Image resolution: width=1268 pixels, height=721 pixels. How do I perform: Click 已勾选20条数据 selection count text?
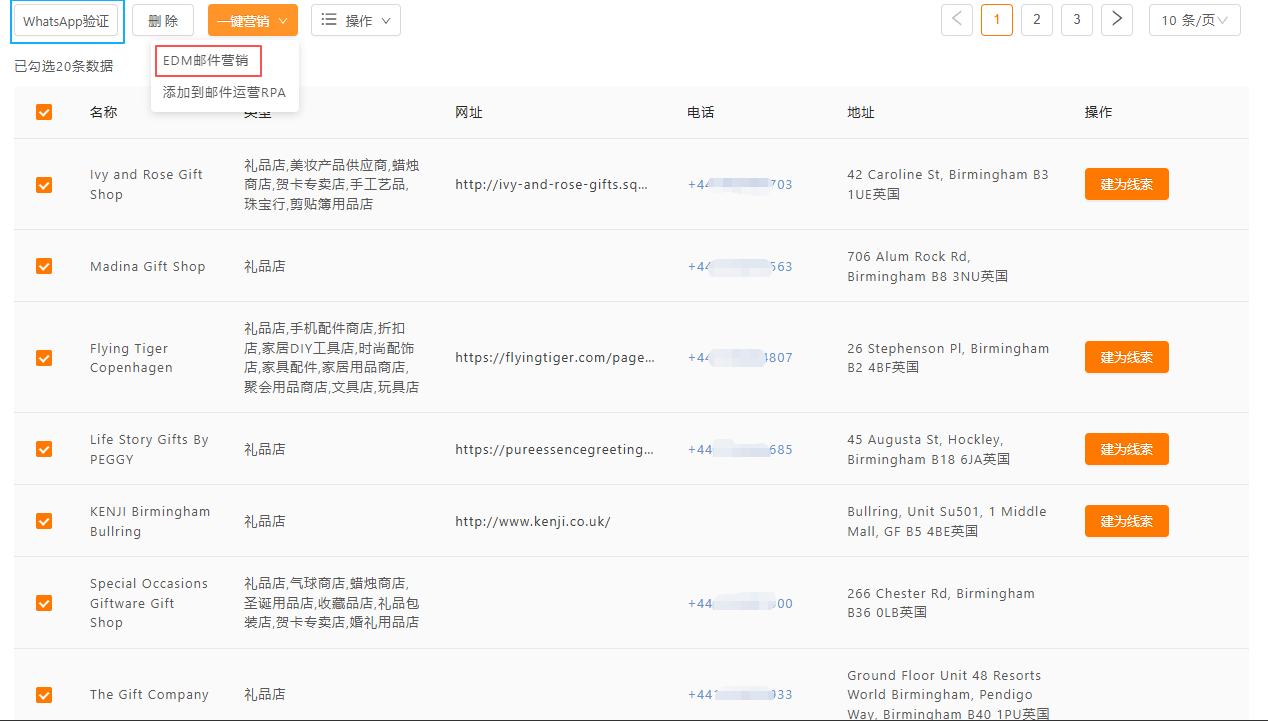point(64,66)
